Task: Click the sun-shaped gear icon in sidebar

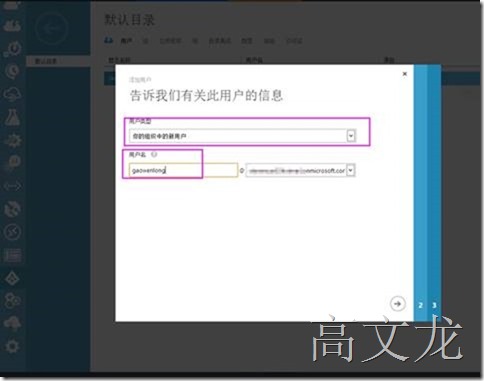Action: point(13,140)
